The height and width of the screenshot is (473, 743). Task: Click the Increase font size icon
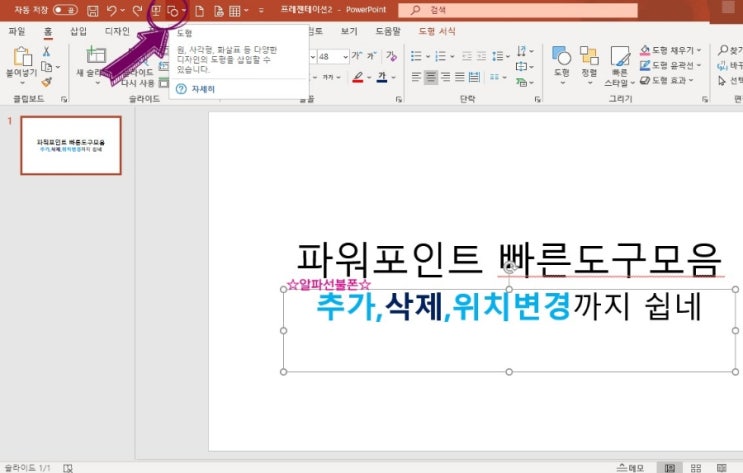click(357, 56)
